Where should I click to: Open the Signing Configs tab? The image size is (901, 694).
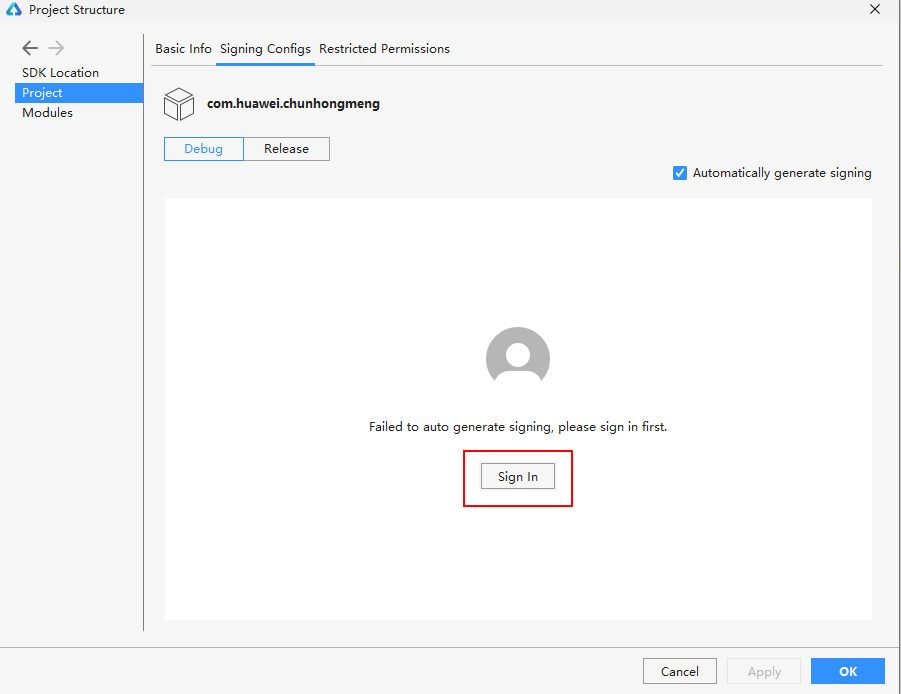click(x=265, y=49)
